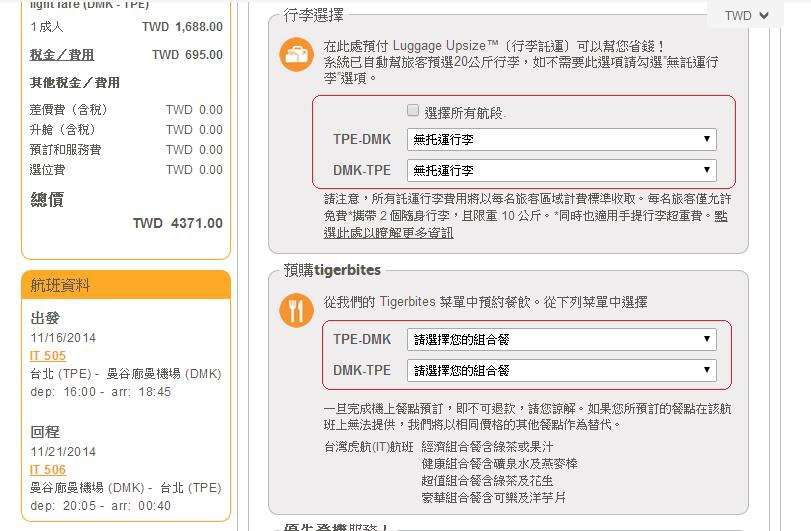Click the dep: 16:00 - arr: 18:45 text

pos(100,392)
